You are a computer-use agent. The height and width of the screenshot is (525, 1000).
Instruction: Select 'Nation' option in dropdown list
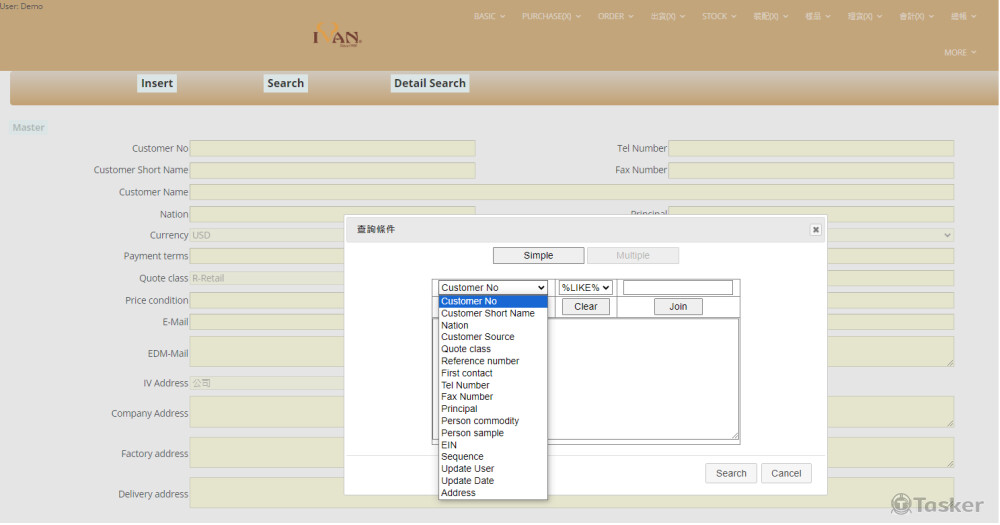tap(455, 325)
